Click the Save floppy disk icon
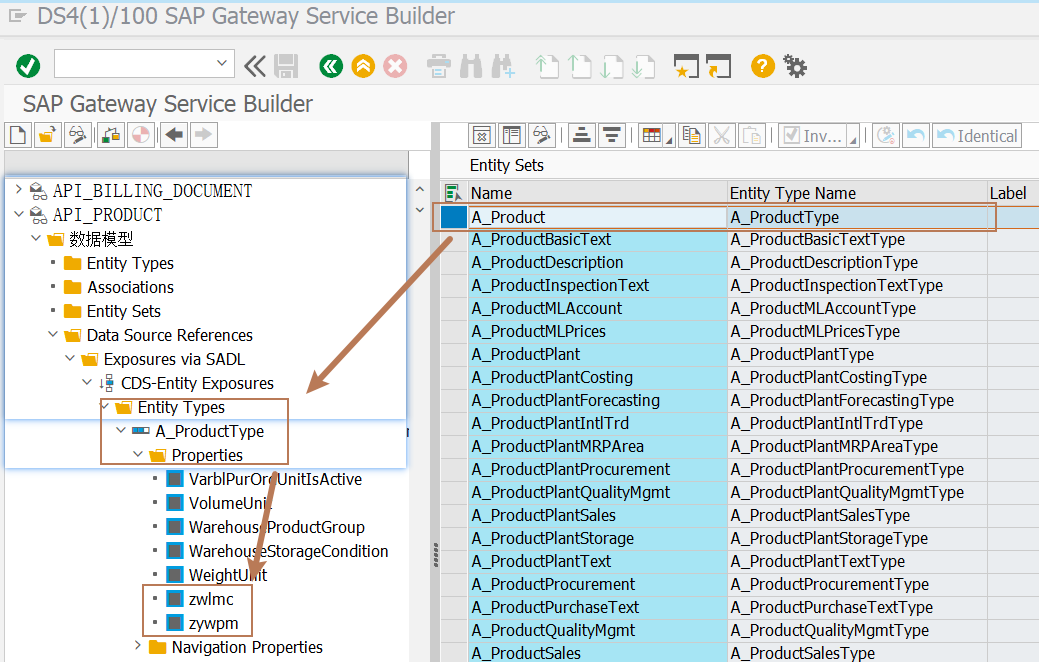Viewport: 1039px width, 662px height. [x=286, y=66]
